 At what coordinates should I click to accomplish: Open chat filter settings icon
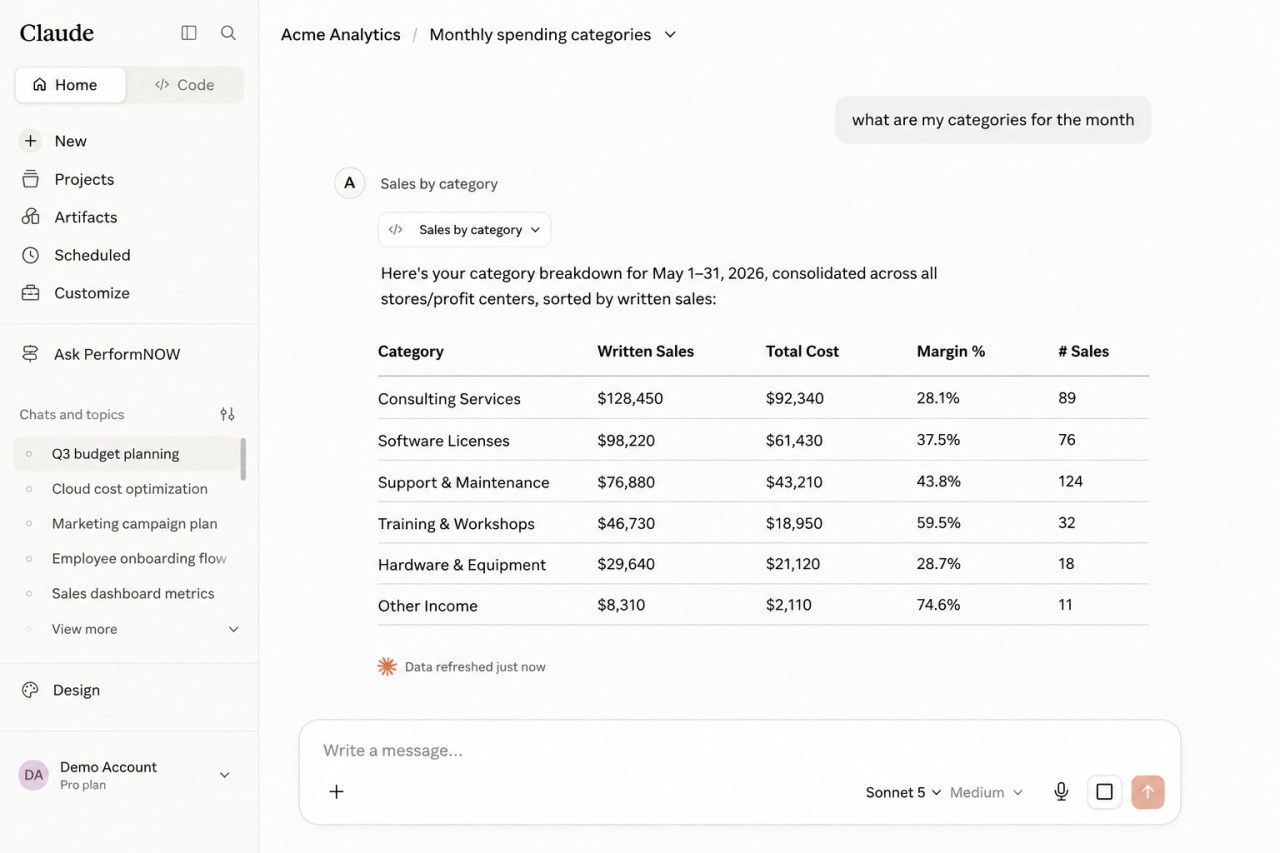pos(227,414)
